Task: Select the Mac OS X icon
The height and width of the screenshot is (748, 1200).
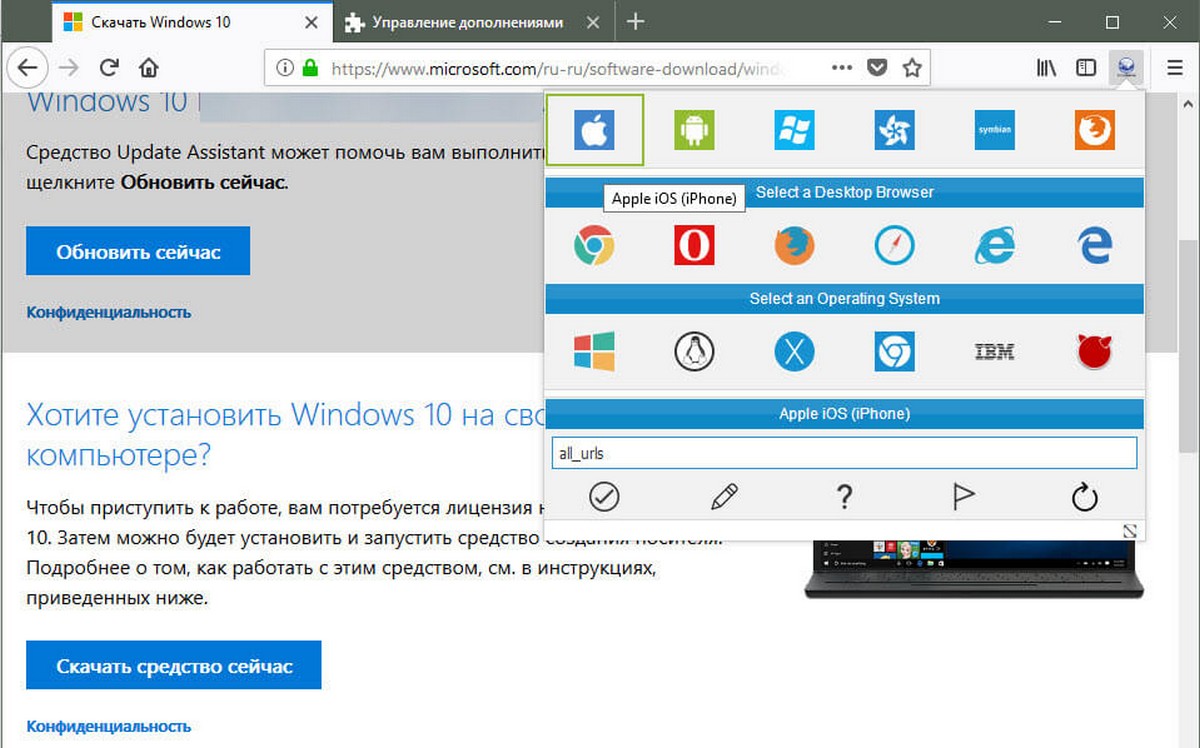Action: click(x=794, y=352)
